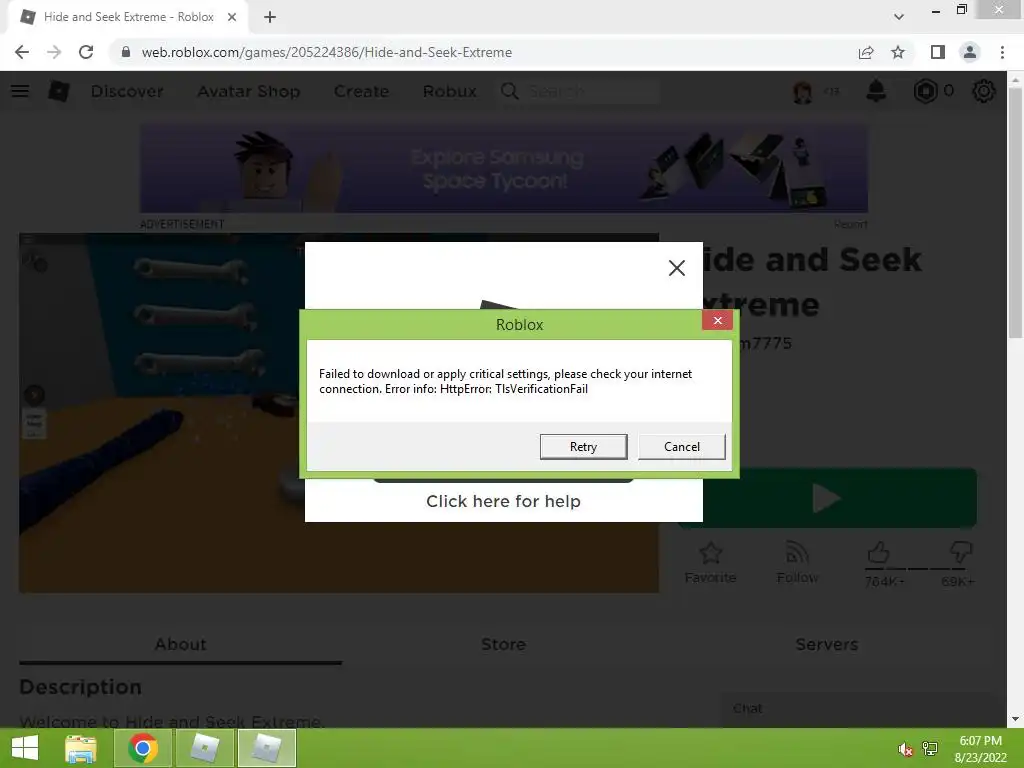Click the game screenshot preview image

click(x=338, y=413)
